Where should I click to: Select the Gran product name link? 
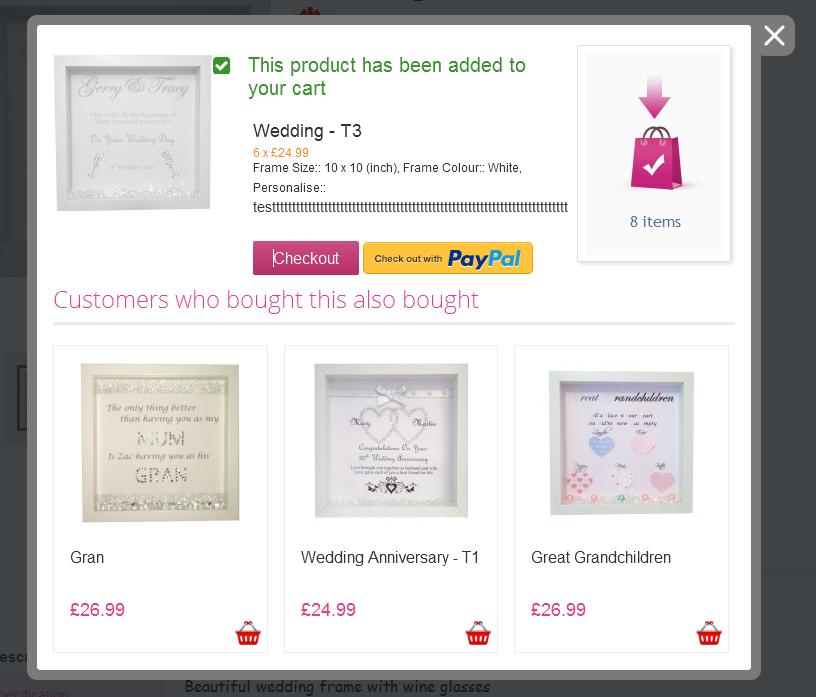pos(87,557)
